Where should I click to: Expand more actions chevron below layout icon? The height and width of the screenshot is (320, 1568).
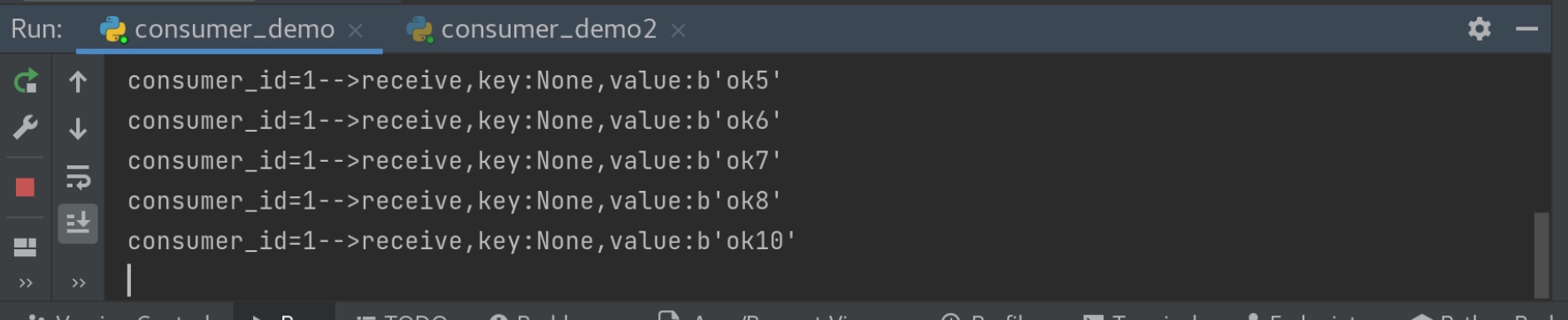26,283
